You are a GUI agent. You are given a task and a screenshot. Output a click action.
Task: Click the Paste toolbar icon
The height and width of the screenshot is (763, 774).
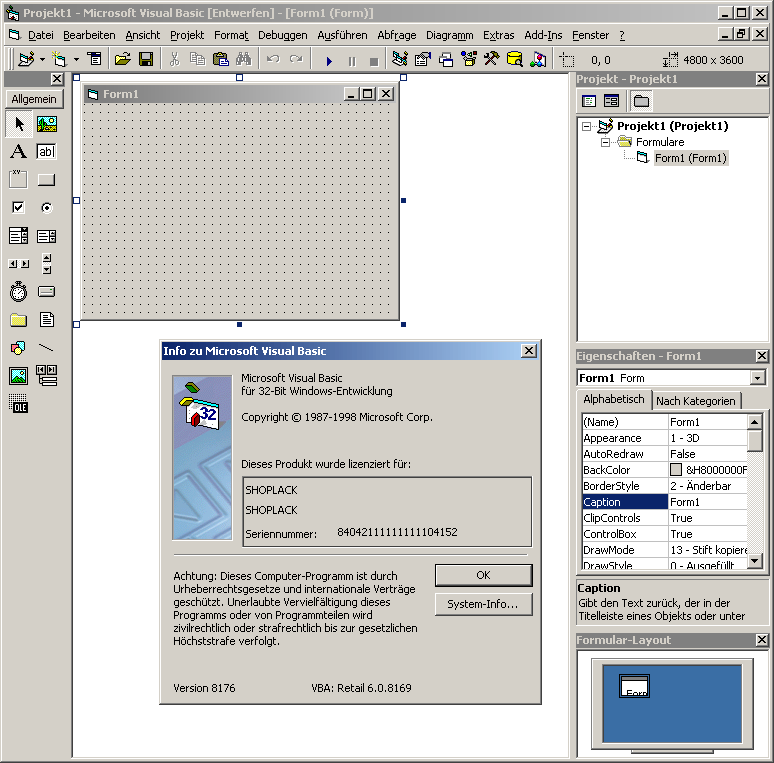[221, 60]
